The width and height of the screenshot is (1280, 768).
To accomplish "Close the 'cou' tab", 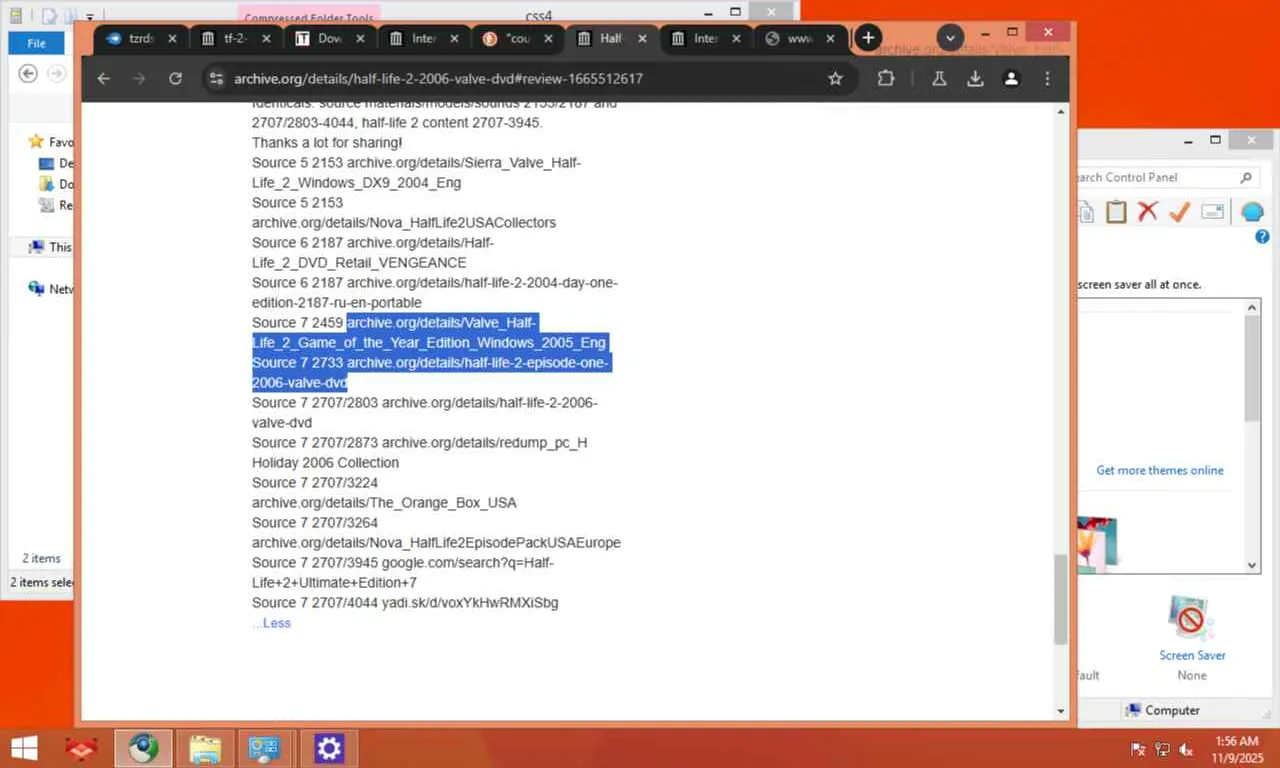I will pos(549,38).
